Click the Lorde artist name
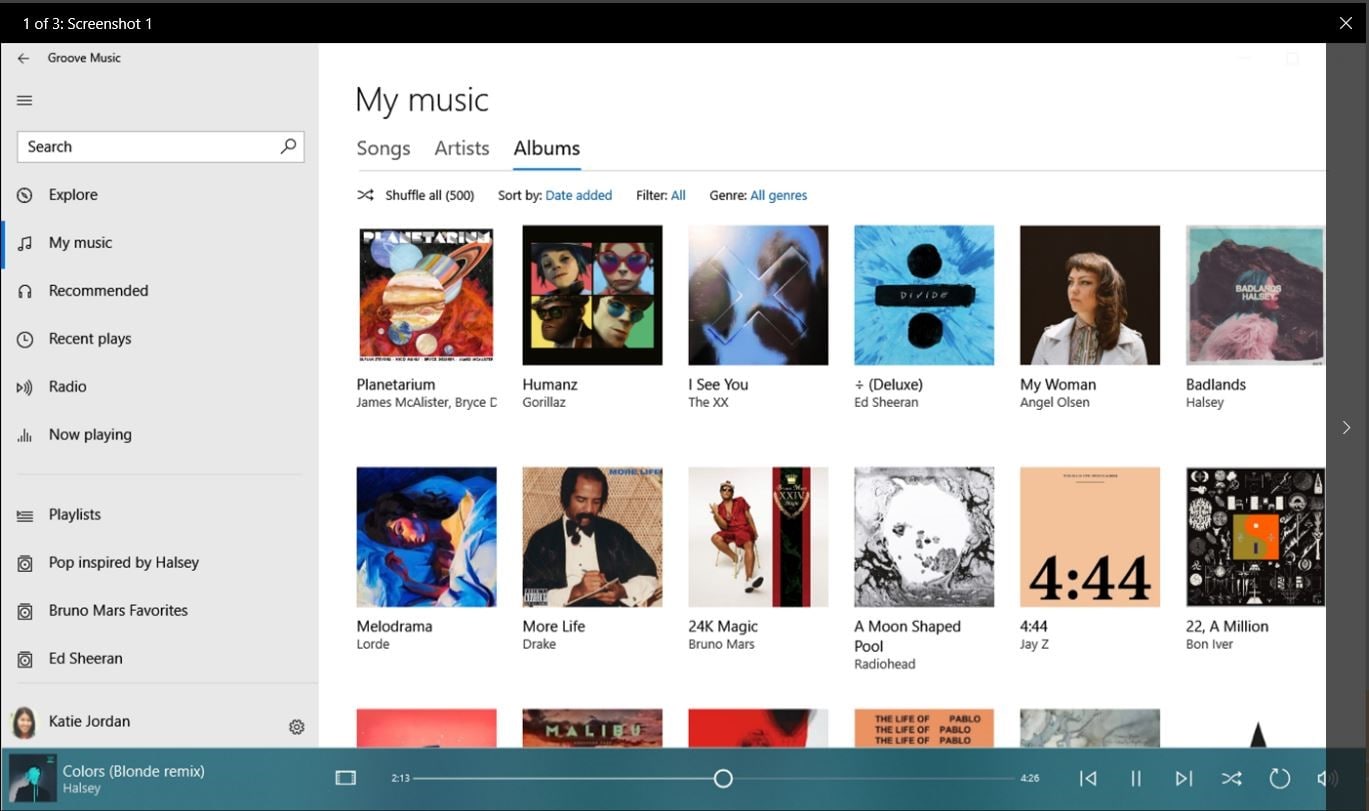This screenshot has height=811, width=1369. coord(373,644)
